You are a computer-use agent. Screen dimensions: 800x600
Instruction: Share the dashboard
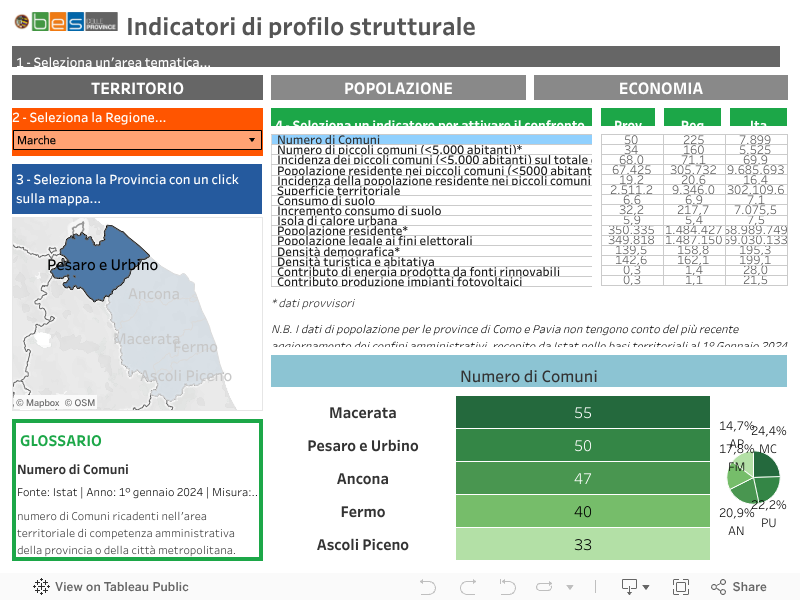[739, 587]
